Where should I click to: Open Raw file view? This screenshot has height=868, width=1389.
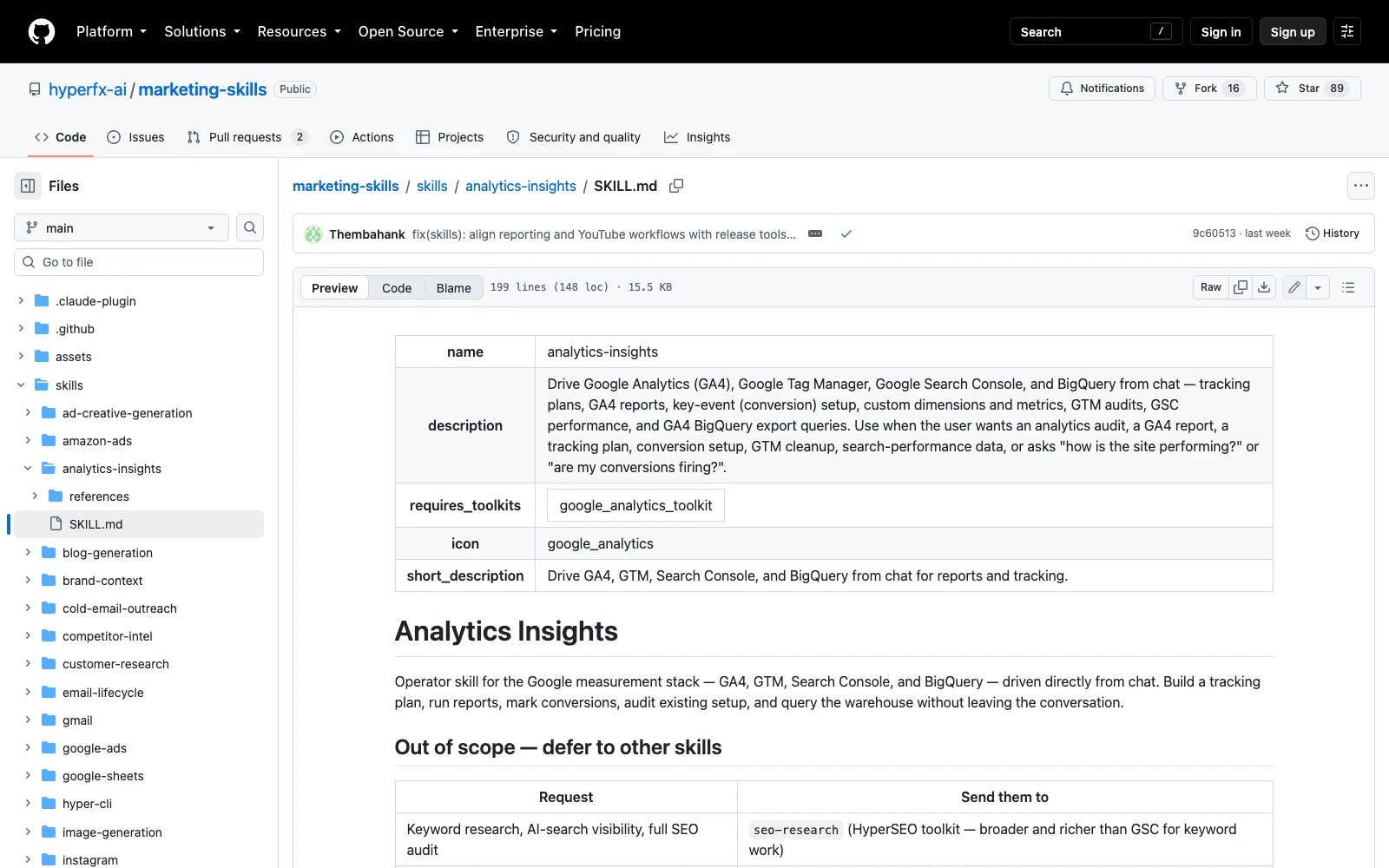coord(1211,287)
